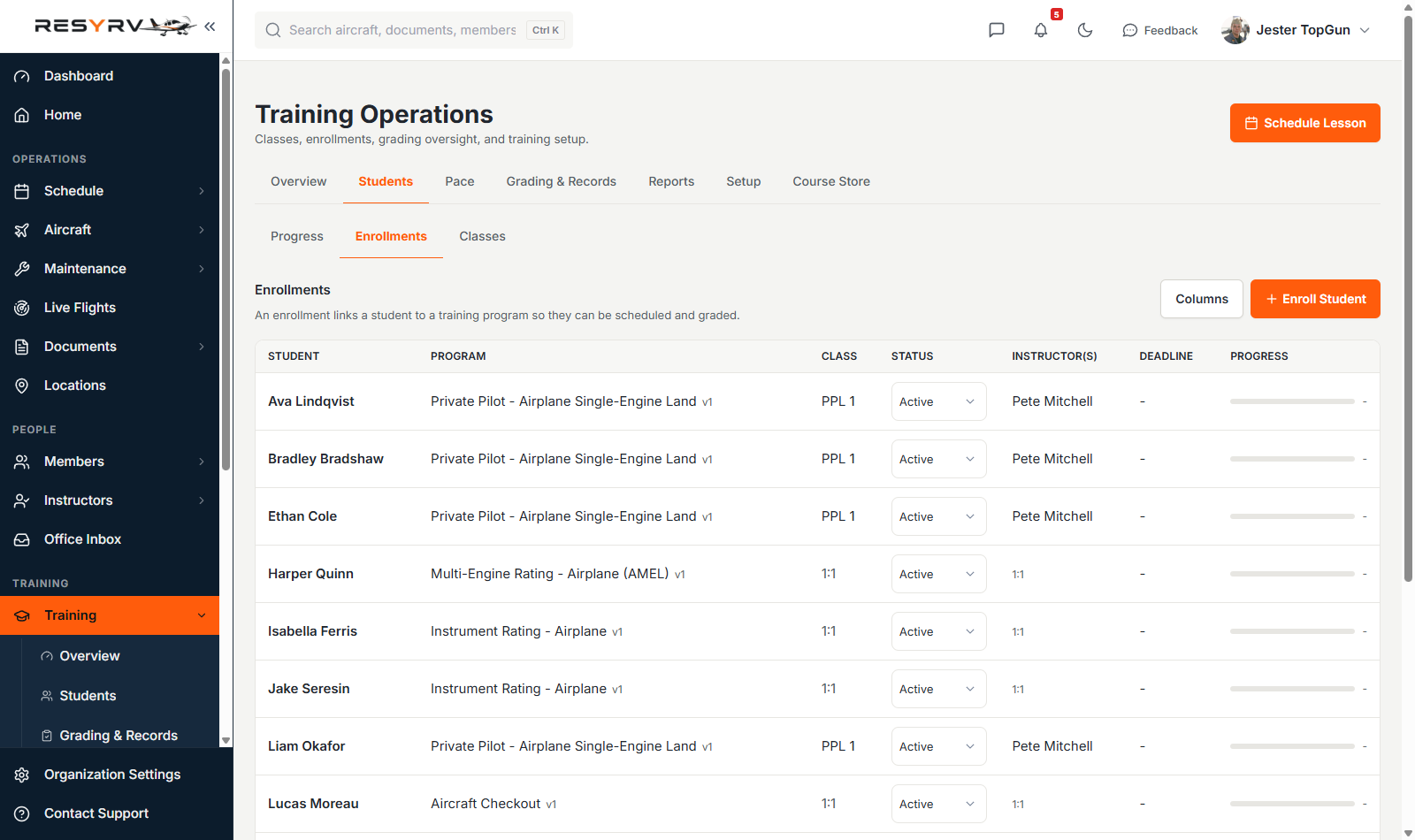Open Overview in Training submenu
This screenshot has height=840, width=1415.
pos(89,656)
